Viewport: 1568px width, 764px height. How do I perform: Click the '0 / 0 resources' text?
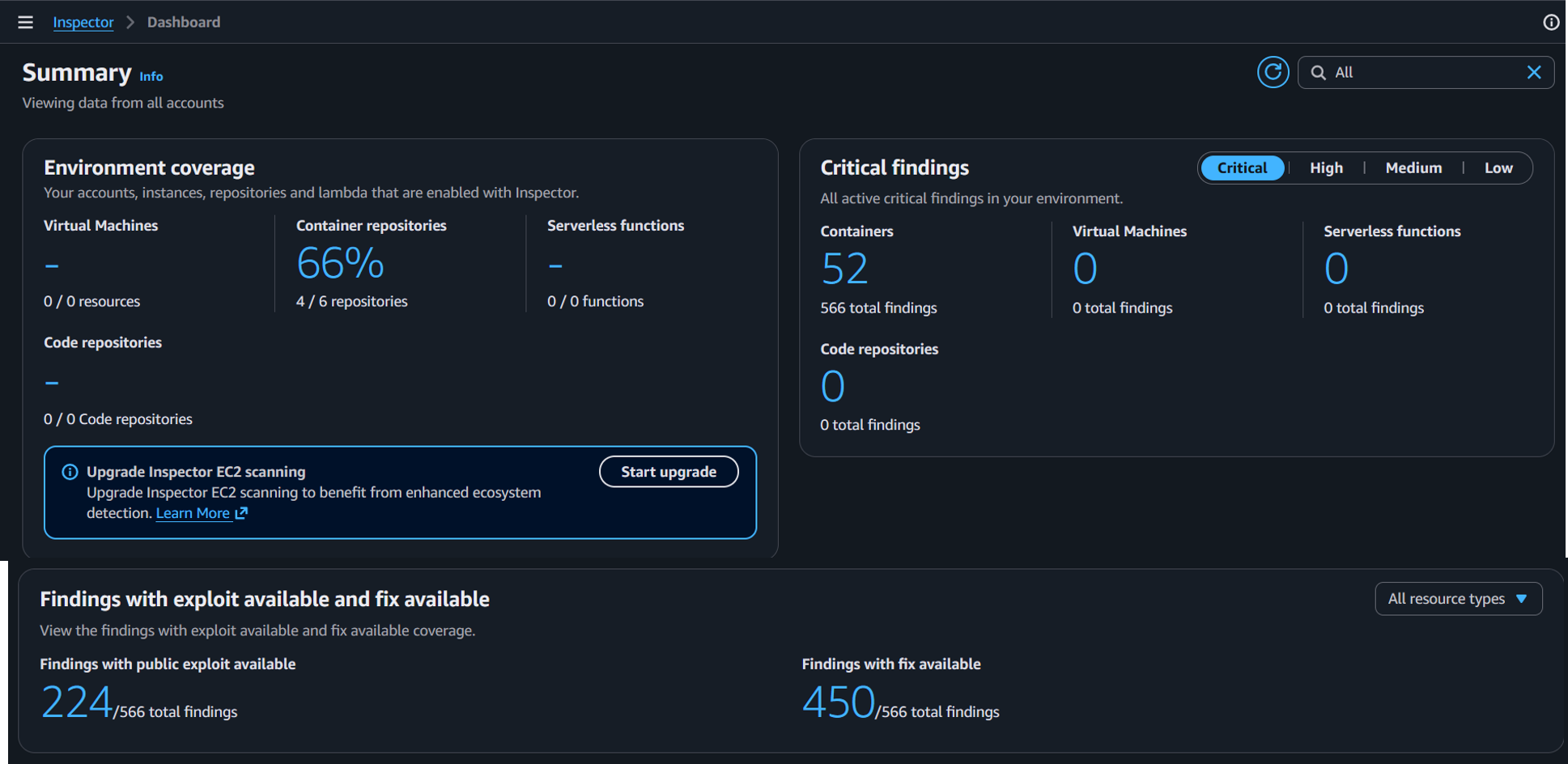click(x=91, y=301)
